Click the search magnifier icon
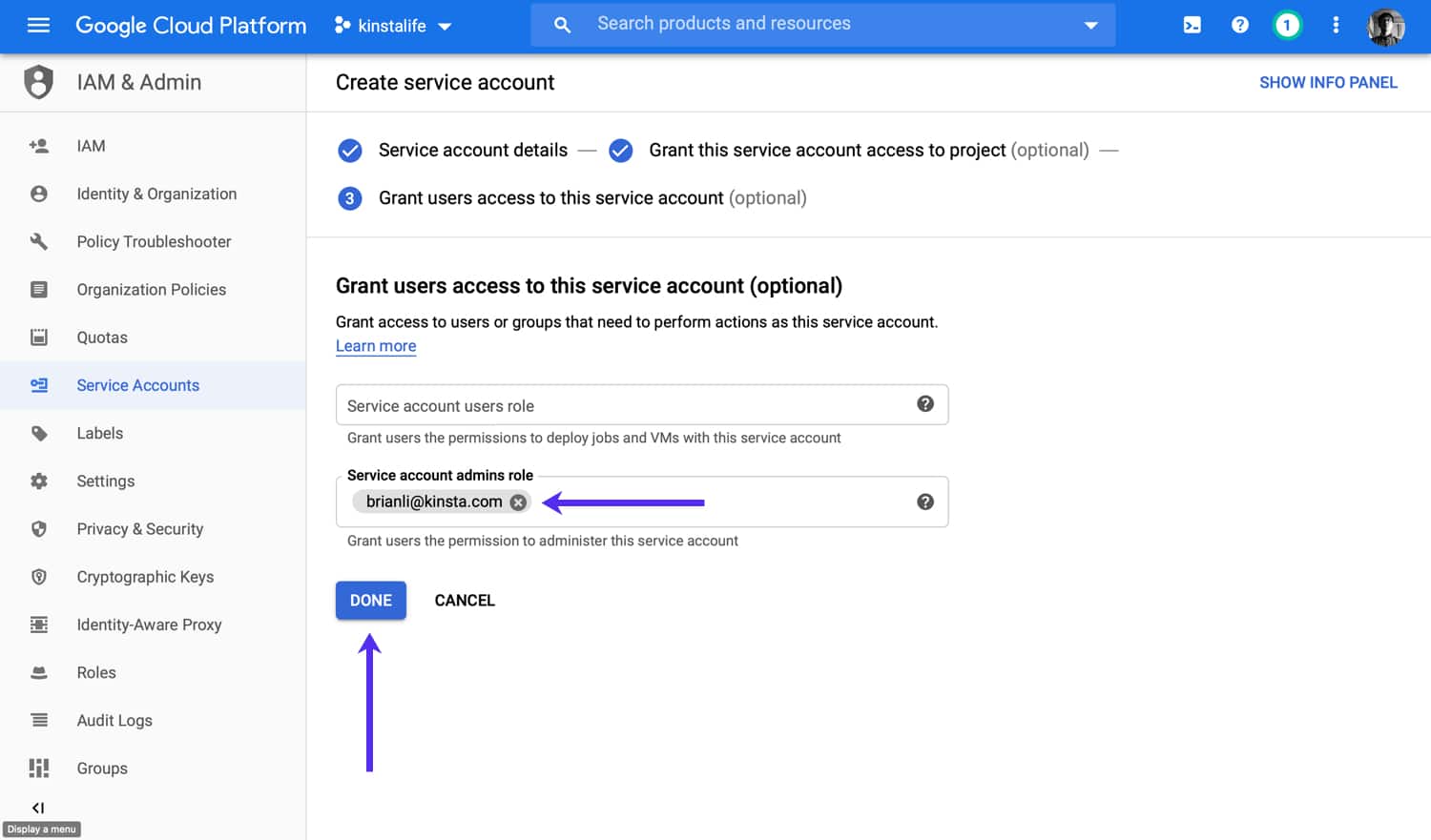This screenshot has width=1431, height=840. point(562,25)
